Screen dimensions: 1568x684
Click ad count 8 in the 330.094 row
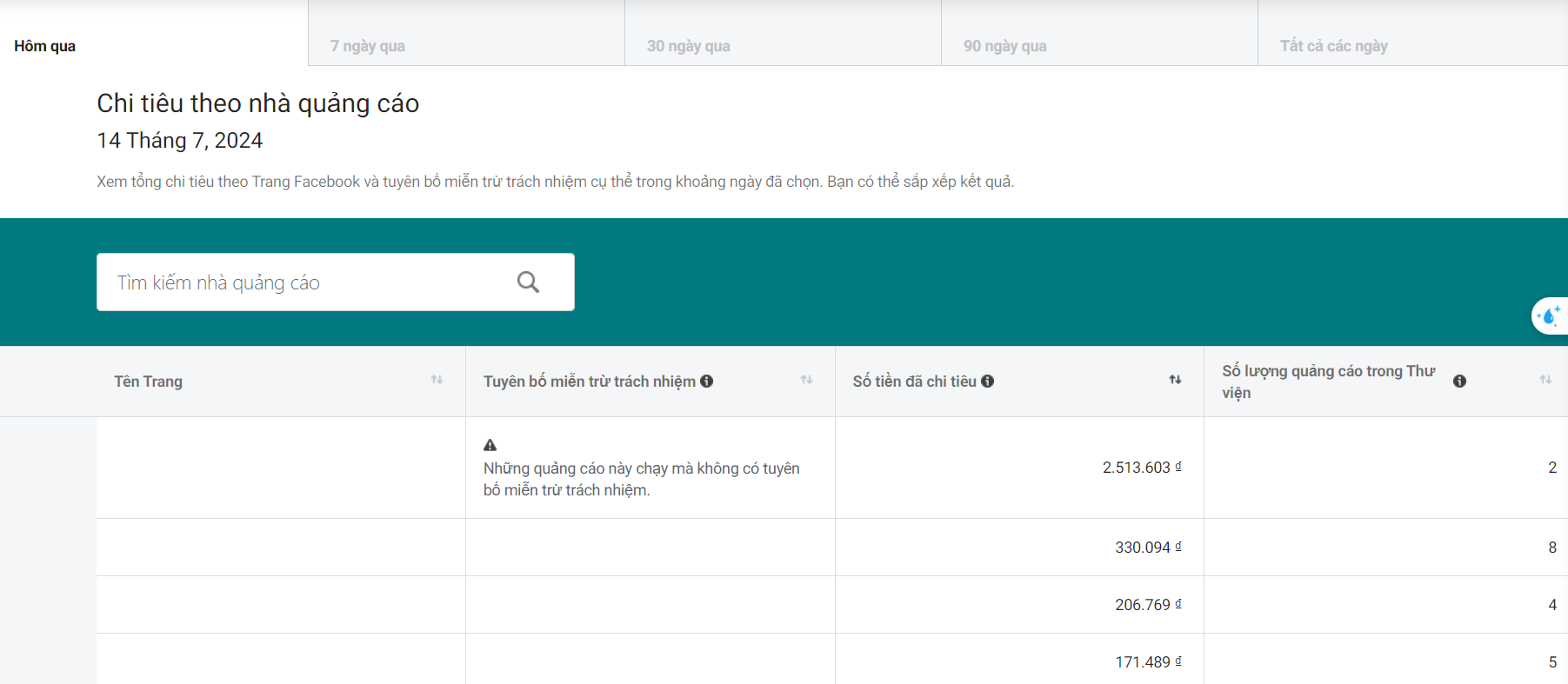click(1552, 548)
